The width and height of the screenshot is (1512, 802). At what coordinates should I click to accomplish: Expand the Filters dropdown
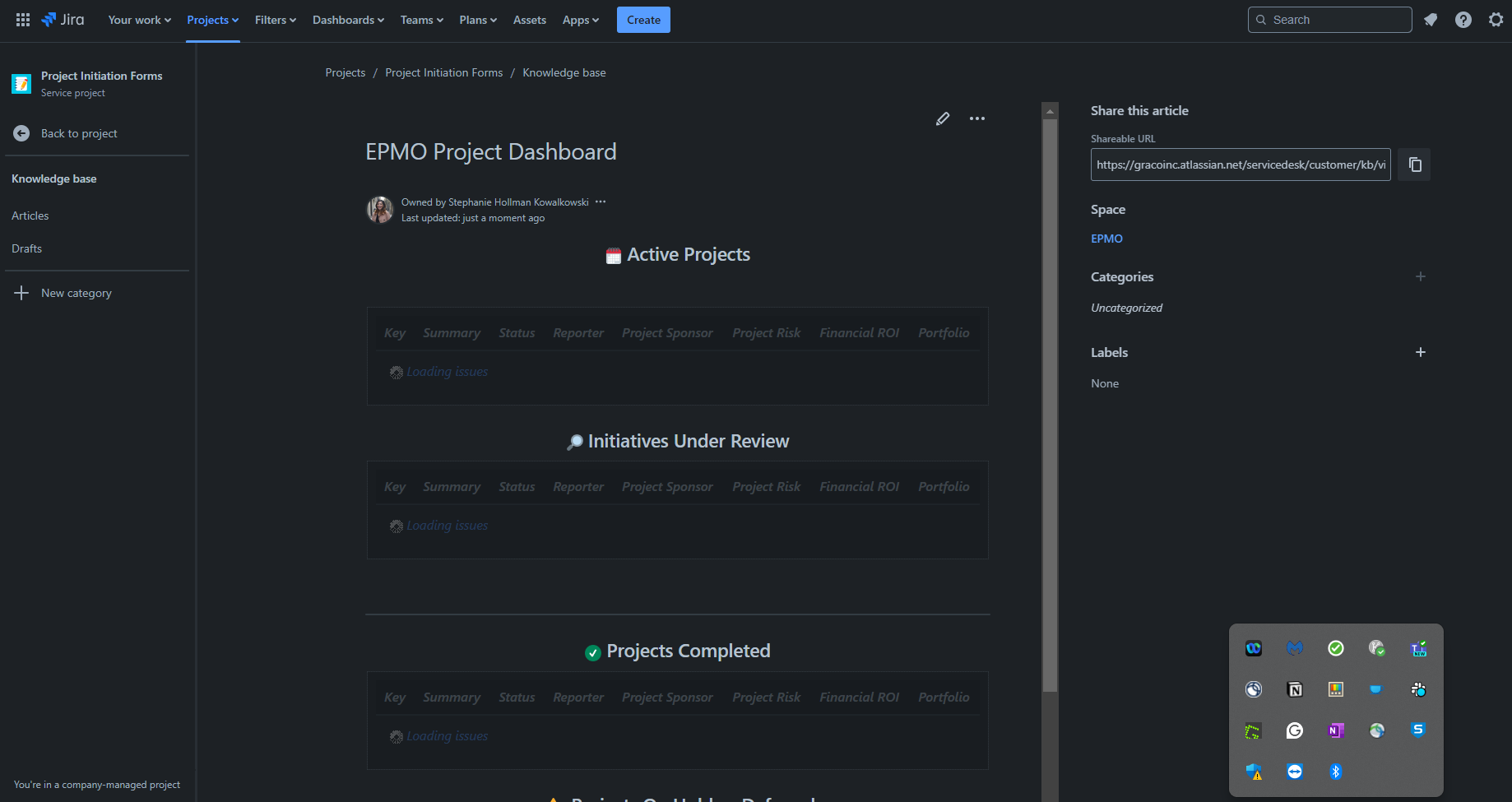[x=276, y=20]
